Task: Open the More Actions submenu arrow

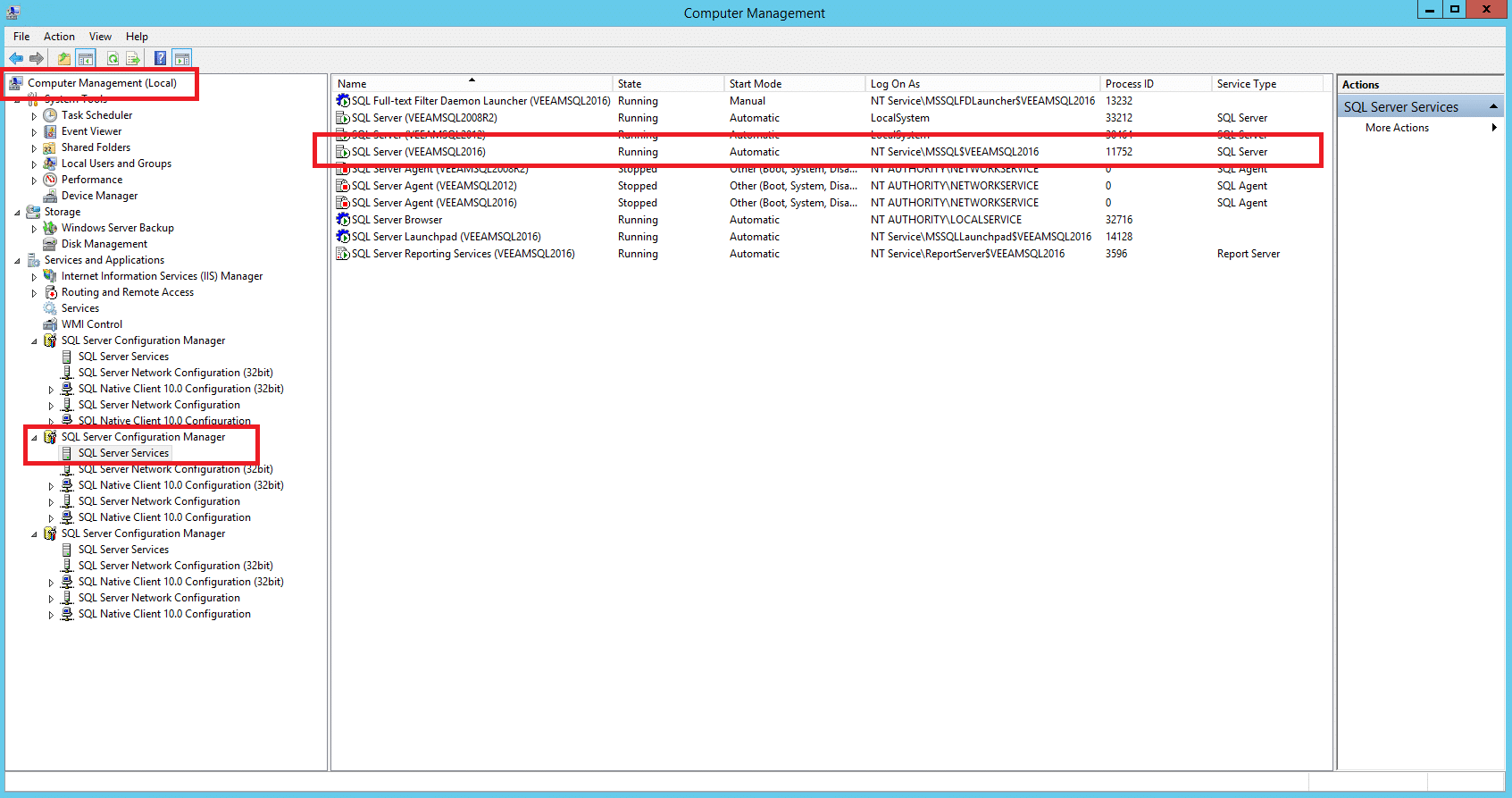Action: tap(1494, 128)
